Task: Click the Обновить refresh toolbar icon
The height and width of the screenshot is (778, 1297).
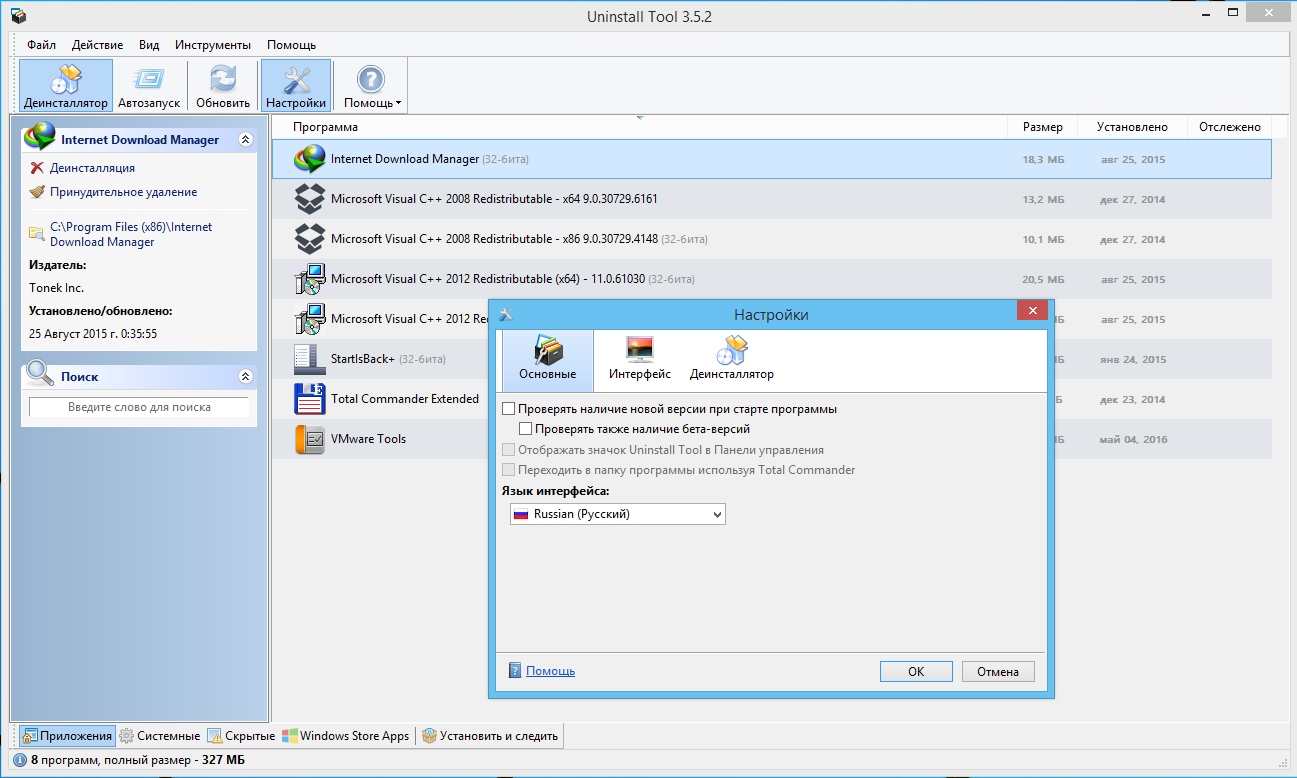Action: click(x=223, y=86)
